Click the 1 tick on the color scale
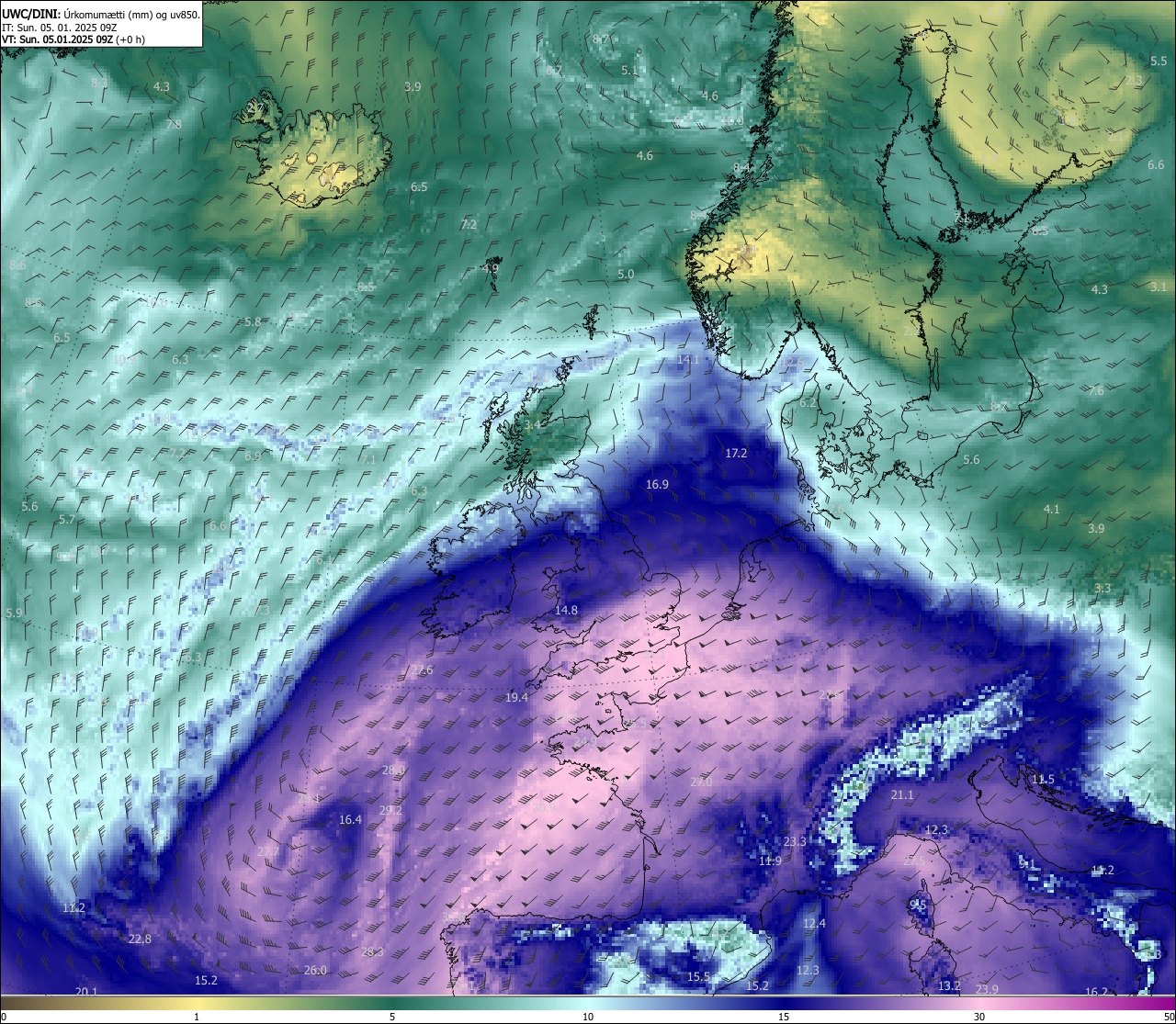This screenshot has width=1176, height=1024. tap(197, 1017)
